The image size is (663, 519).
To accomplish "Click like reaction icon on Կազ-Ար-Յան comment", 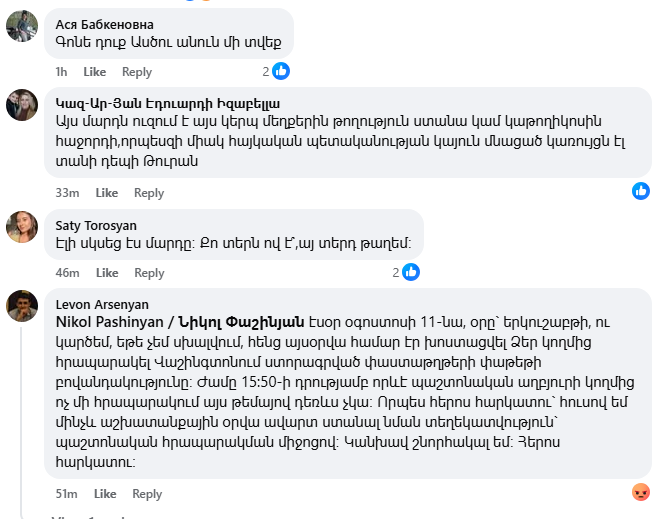I will pyautogui.click(x=641, y=191).
